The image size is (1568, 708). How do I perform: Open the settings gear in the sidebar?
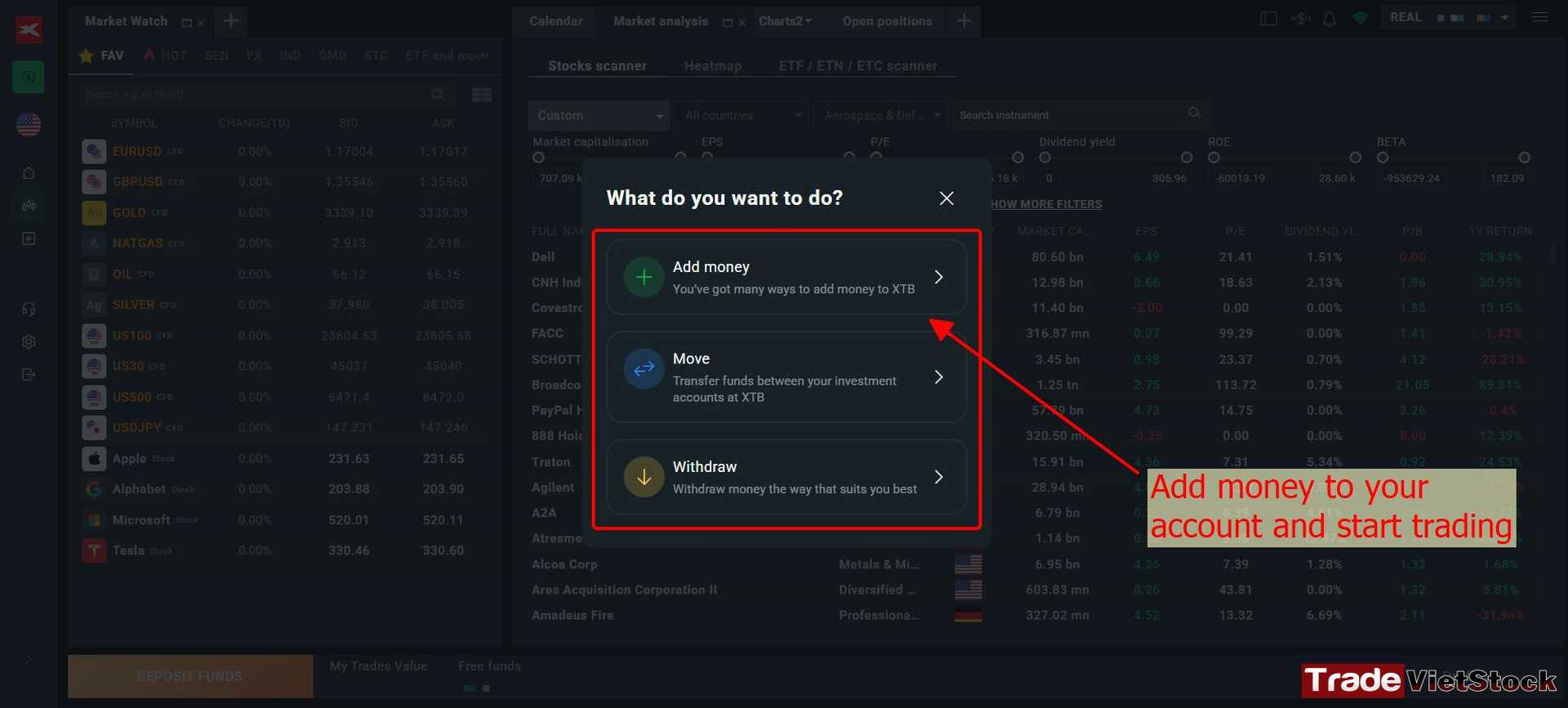(29, 342)
